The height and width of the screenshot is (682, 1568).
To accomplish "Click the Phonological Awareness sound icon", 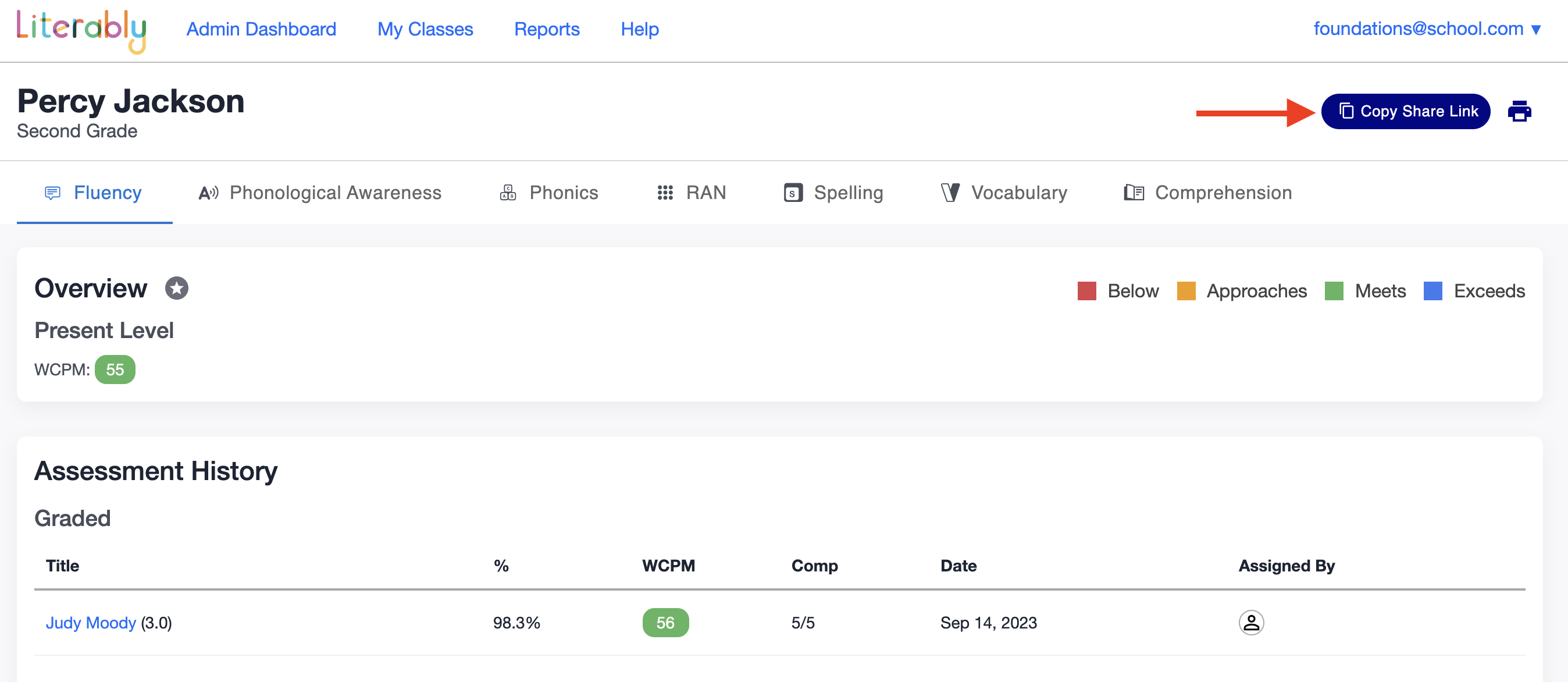I will [x=209, y=193].
